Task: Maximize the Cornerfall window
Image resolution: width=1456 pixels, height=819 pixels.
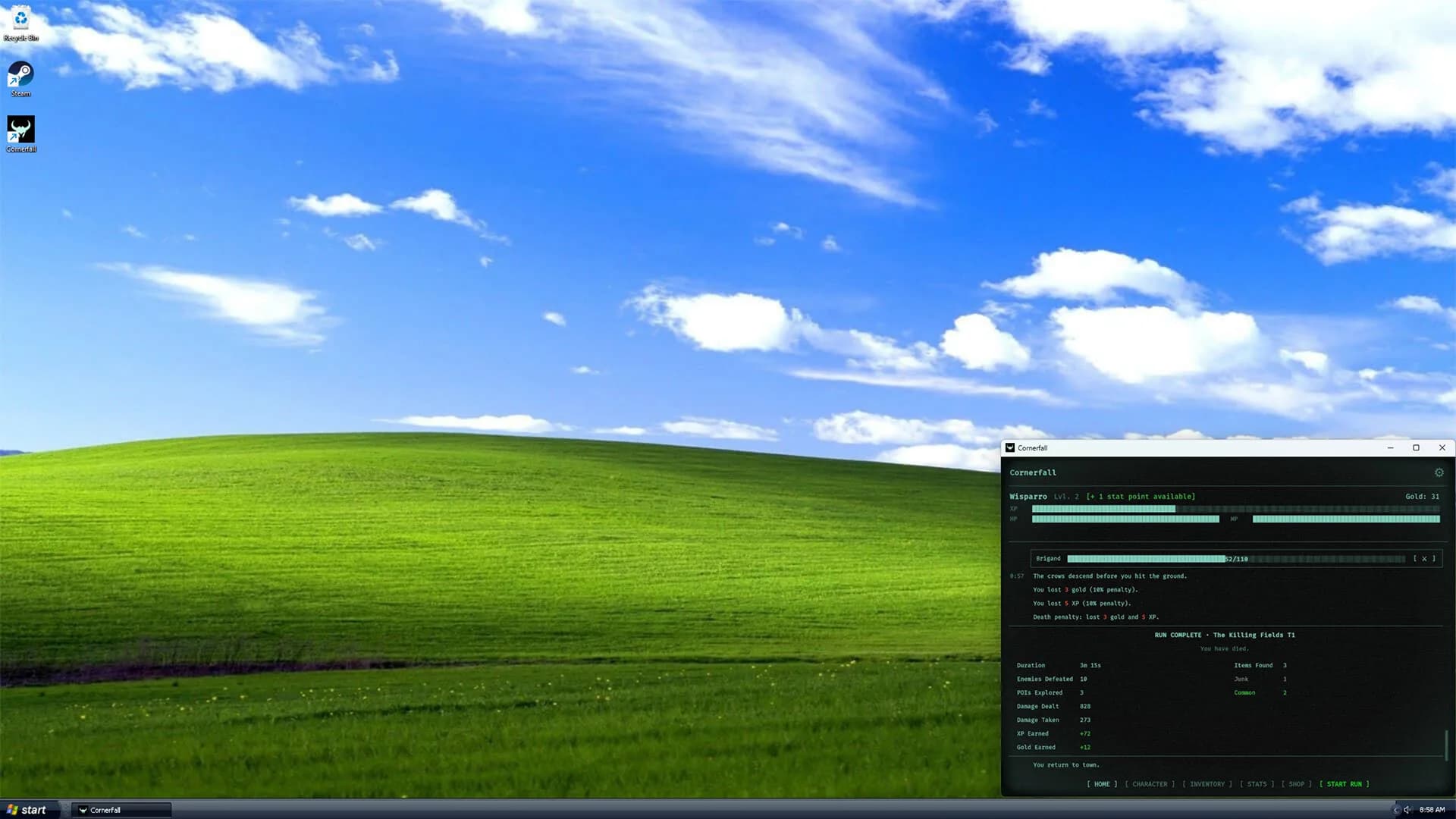Action: pyautogui.click(x=1416, y=448)
